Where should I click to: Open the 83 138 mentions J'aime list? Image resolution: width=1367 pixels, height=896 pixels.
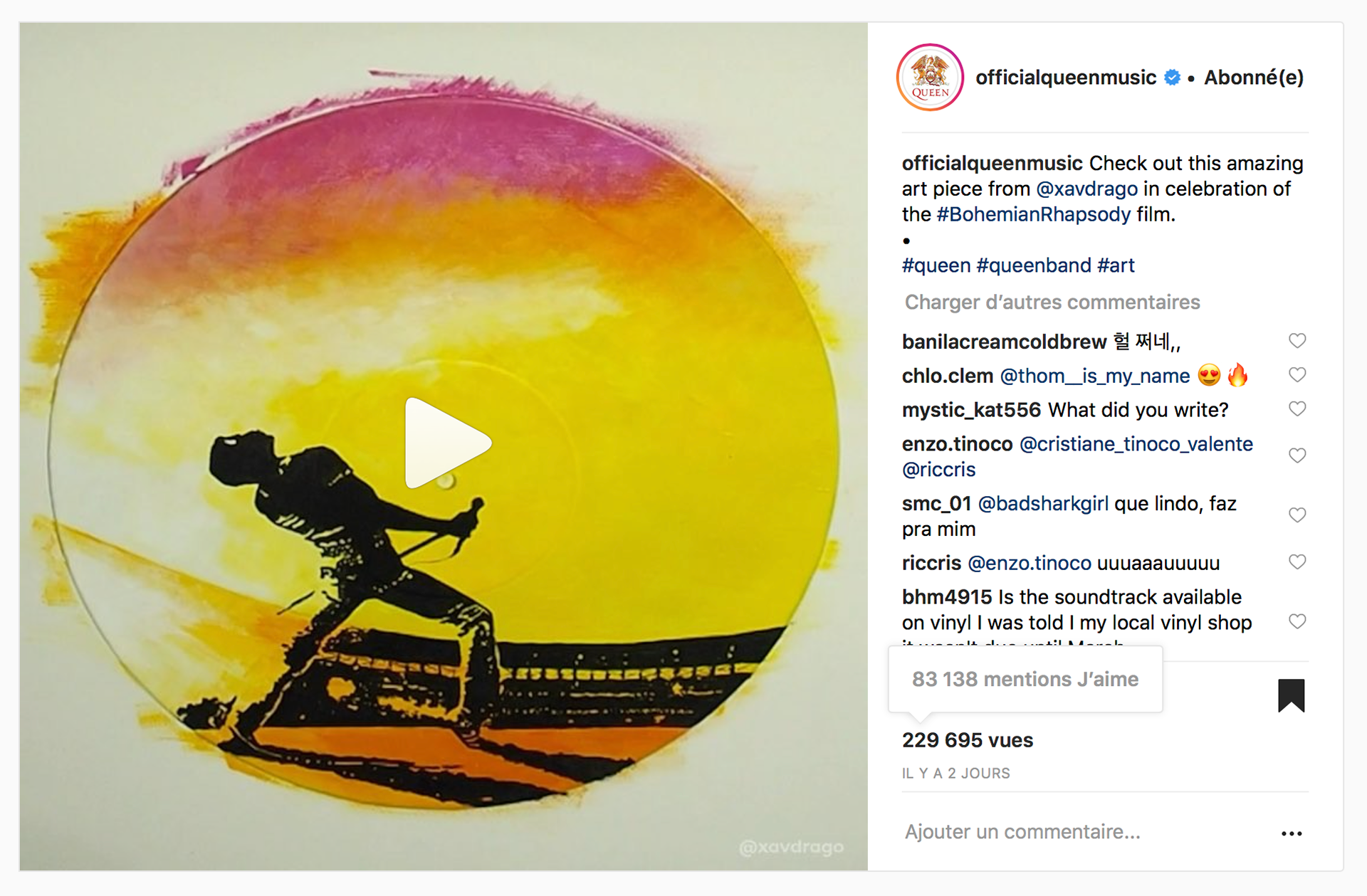(x=1025, y=680)
